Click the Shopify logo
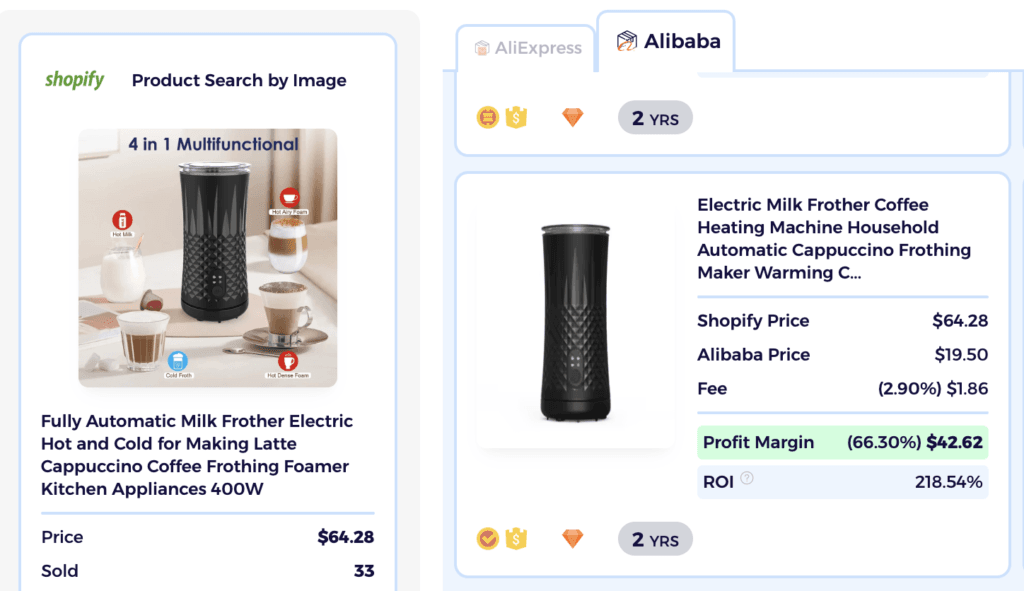 pyautogui.click(x=74, y=81)
